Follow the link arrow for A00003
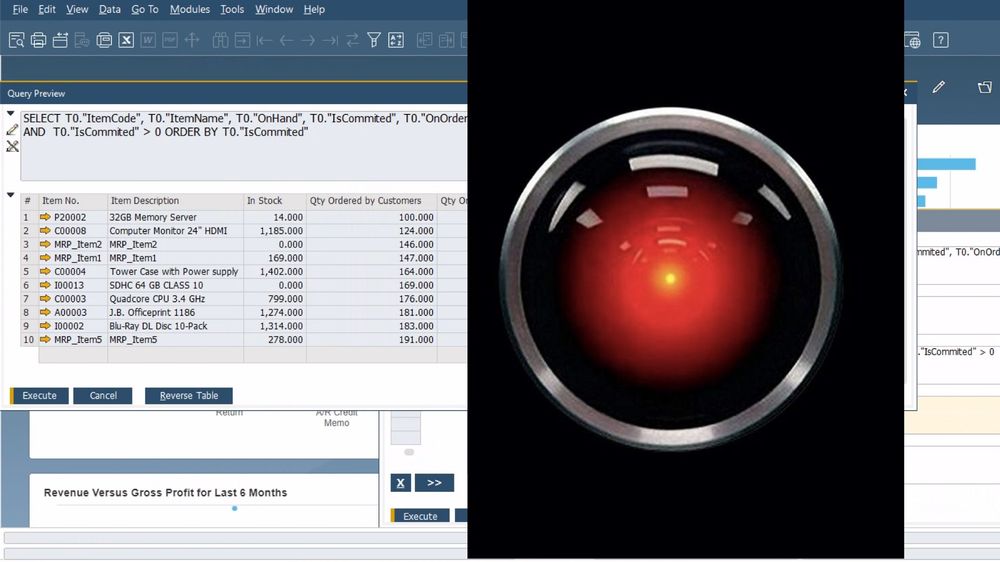1000x562 pixels. (45, 312)
